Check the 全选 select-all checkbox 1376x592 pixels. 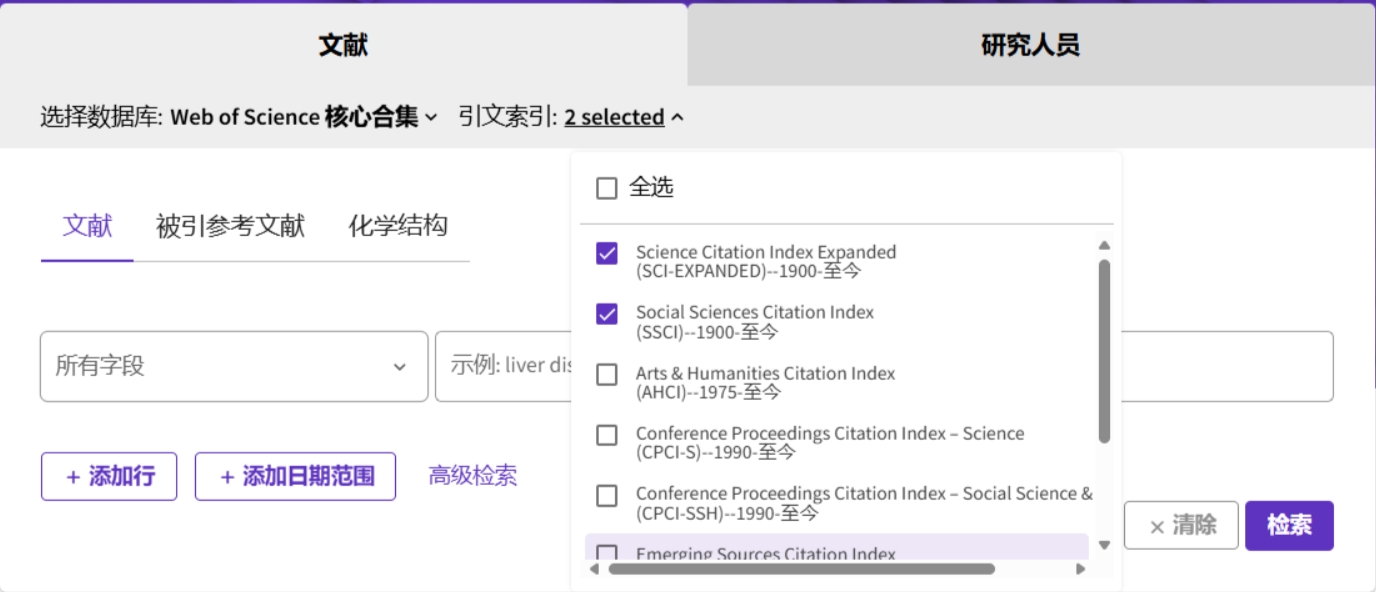point(607,188)
